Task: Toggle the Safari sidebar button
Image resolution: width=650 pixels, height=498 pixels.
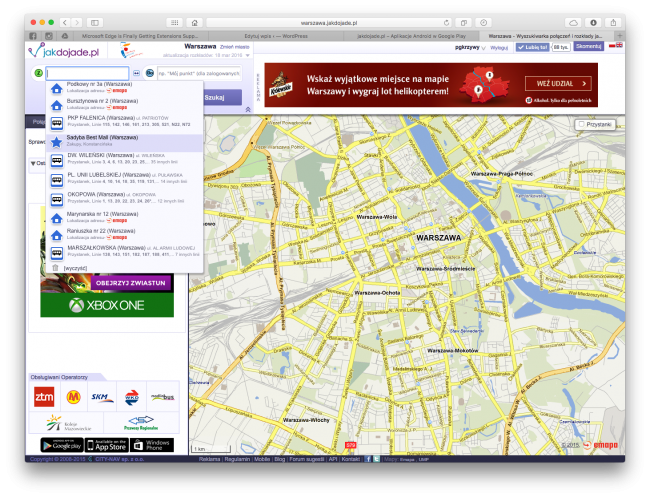Action: point(95,22)
